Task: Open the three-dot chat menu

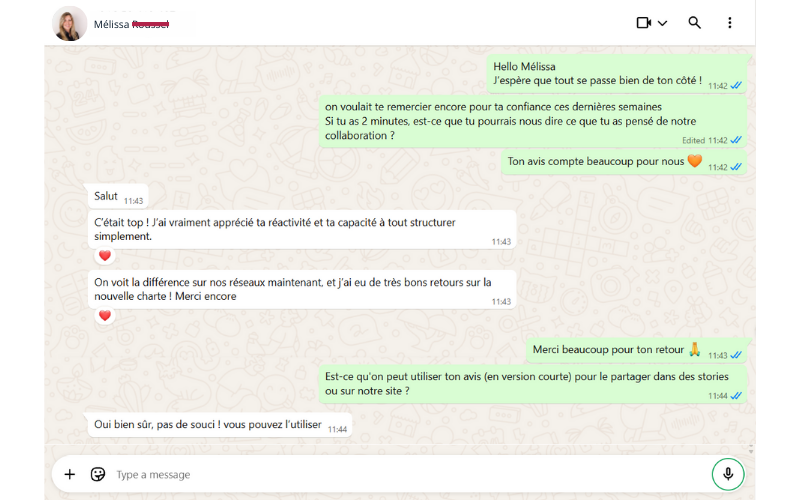Action: (x=730, y=22)
